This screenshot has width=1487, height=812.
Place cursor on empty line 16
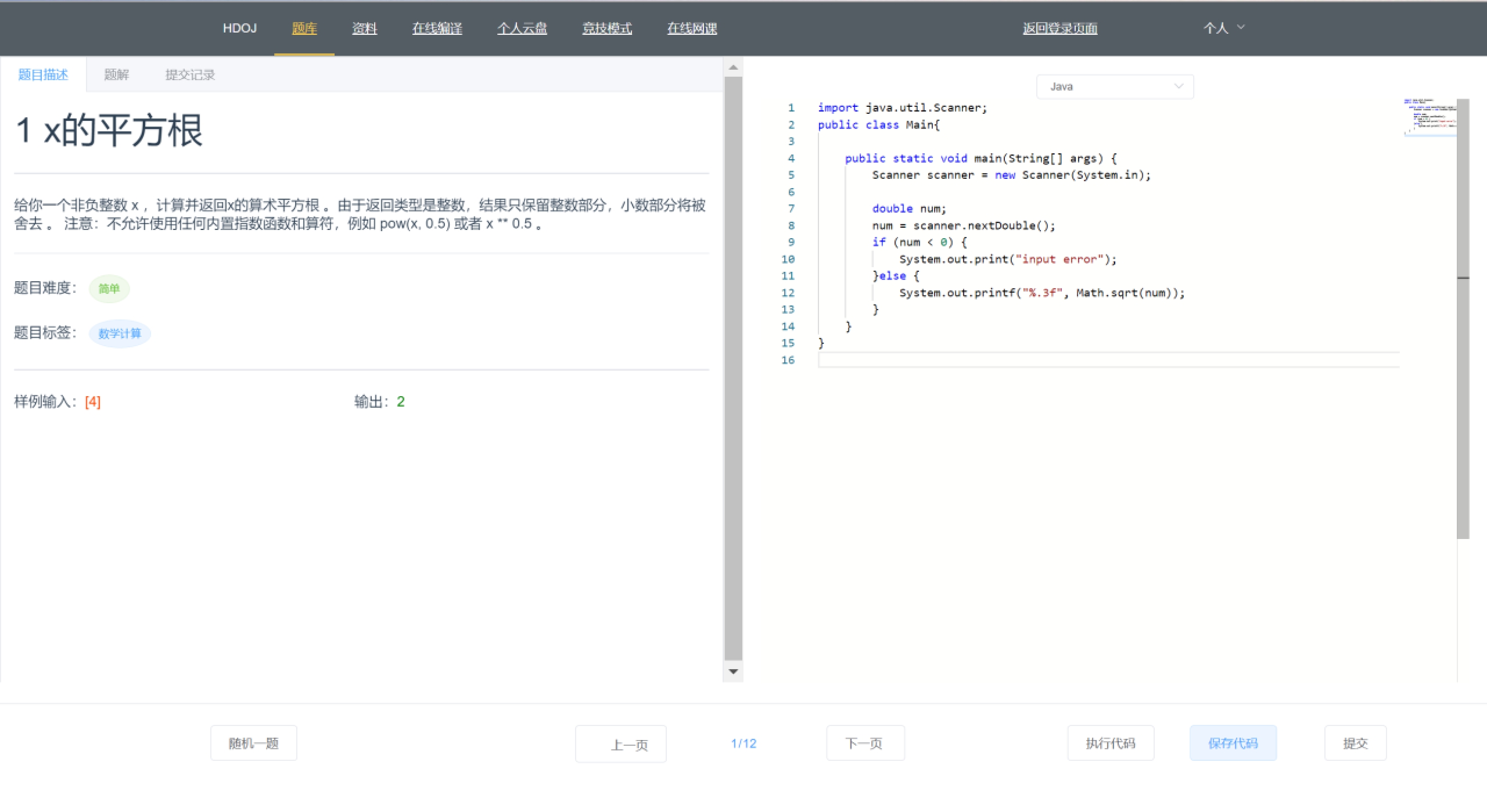coord(1108,360)
